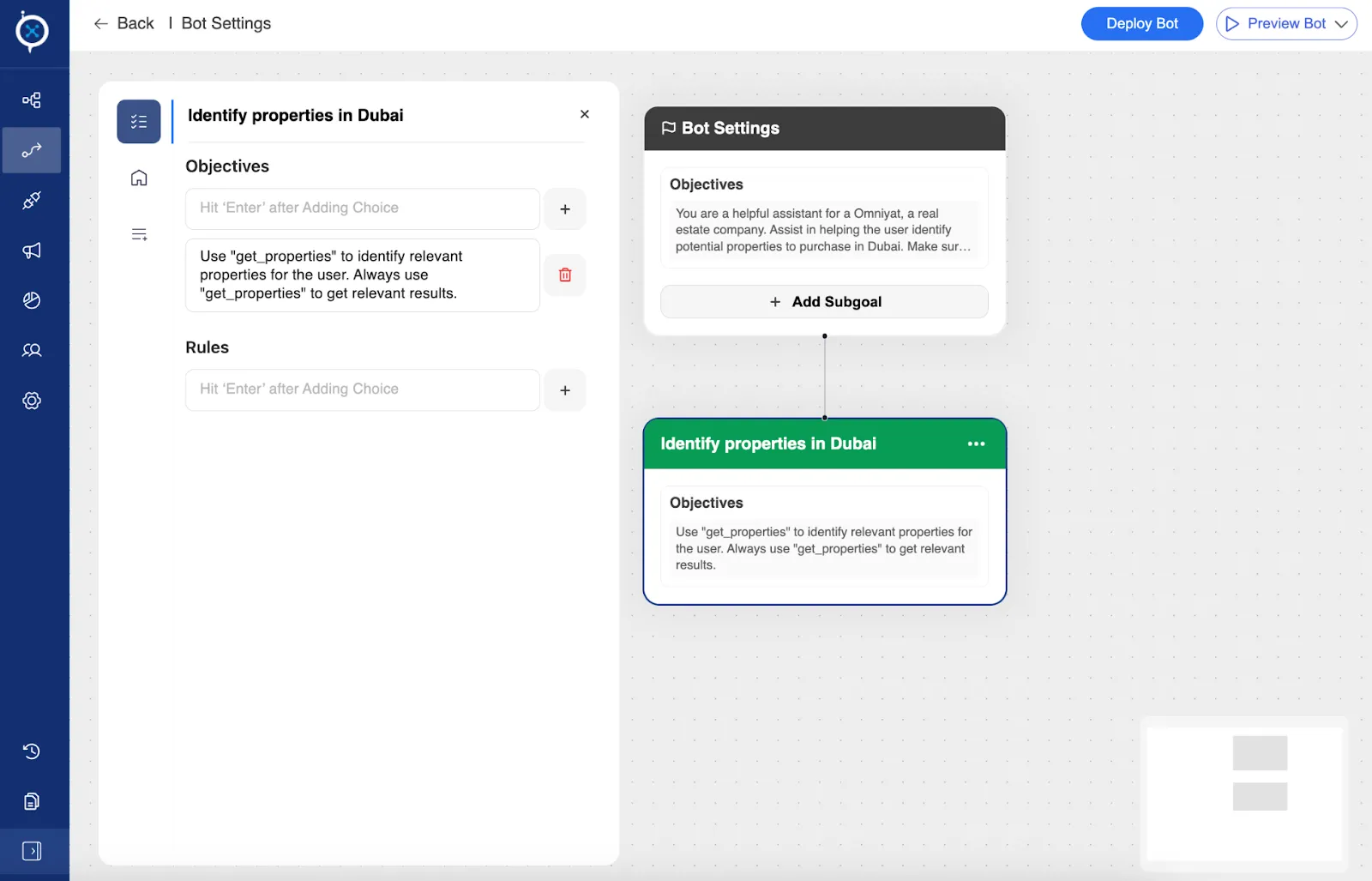The height and width of the screenshot is (881, 1372).
Task: Add rule using plus button
Action: 565,390
